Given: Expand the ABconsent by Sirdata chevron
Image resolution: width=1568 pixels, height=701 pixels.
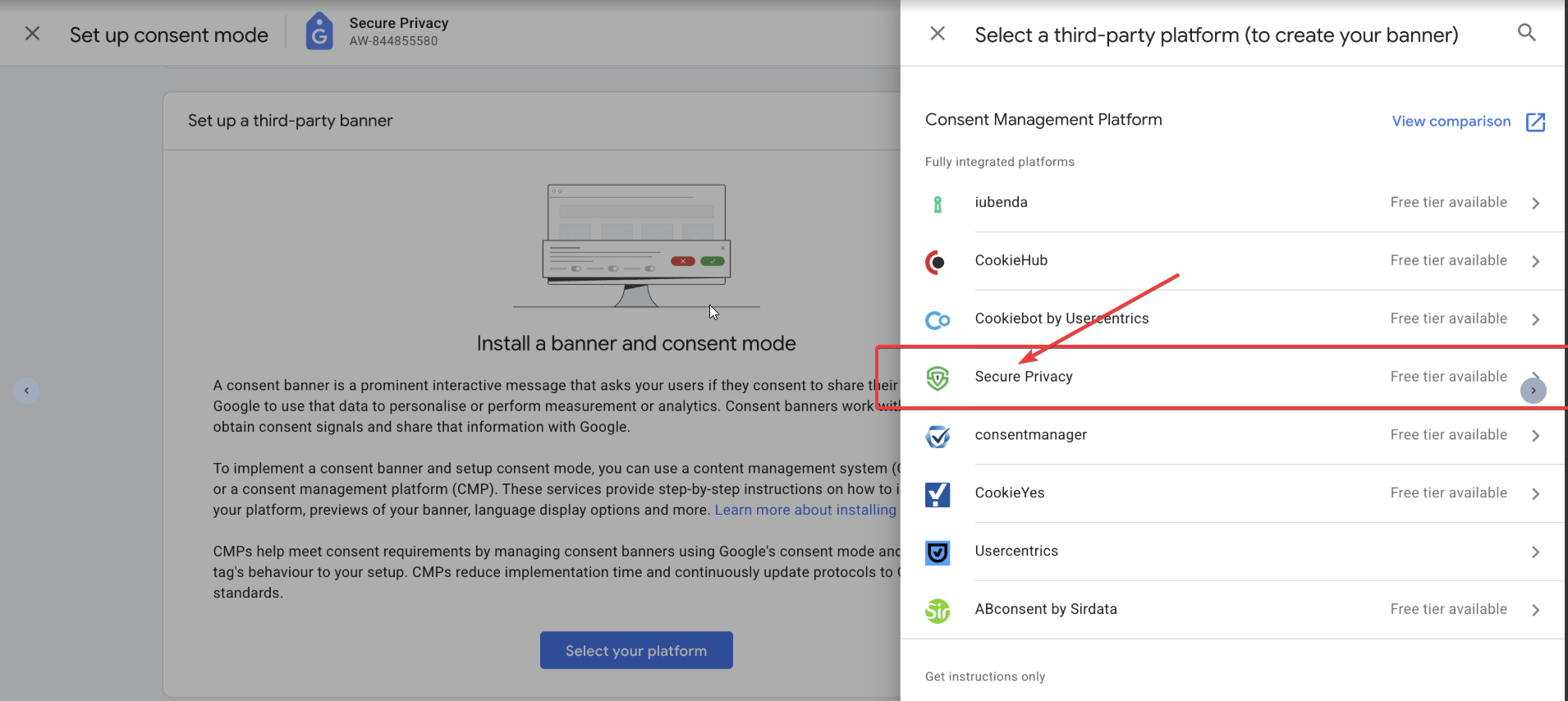Looking at the screenshot, I should 1535,610.
